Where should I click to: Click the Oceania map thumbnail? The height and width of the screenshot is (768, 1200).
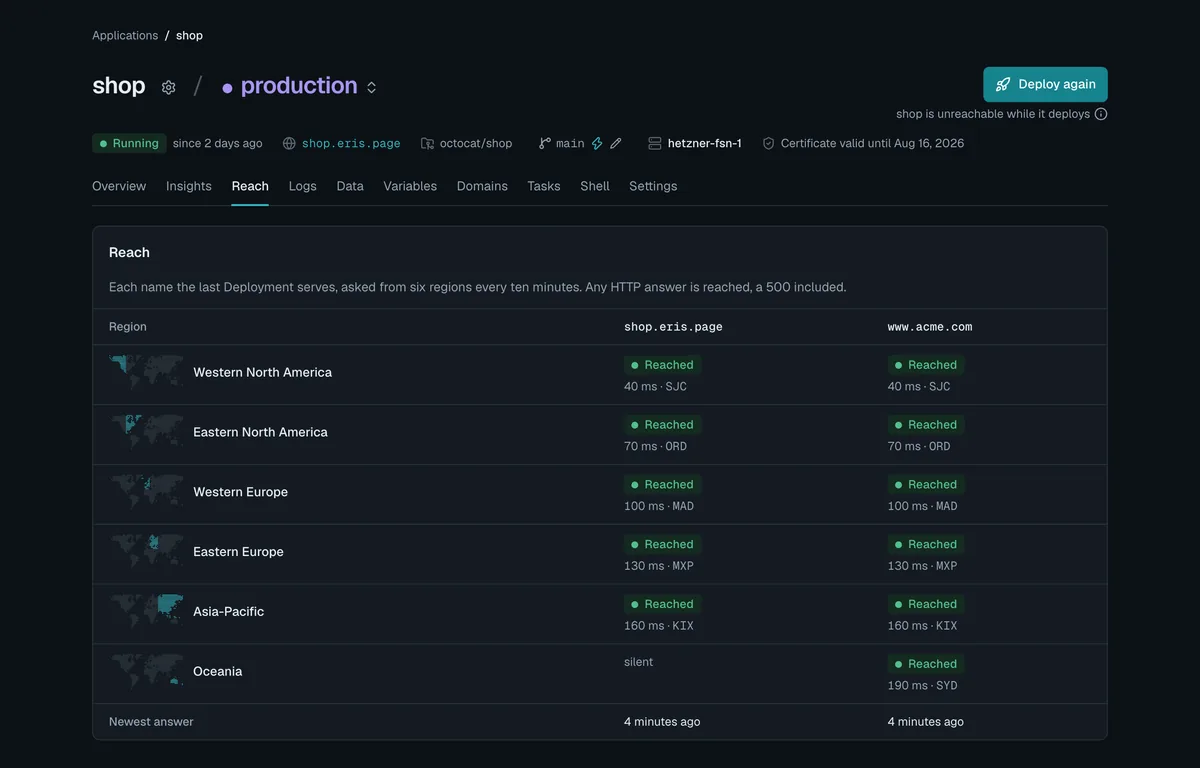click(146, 672)
